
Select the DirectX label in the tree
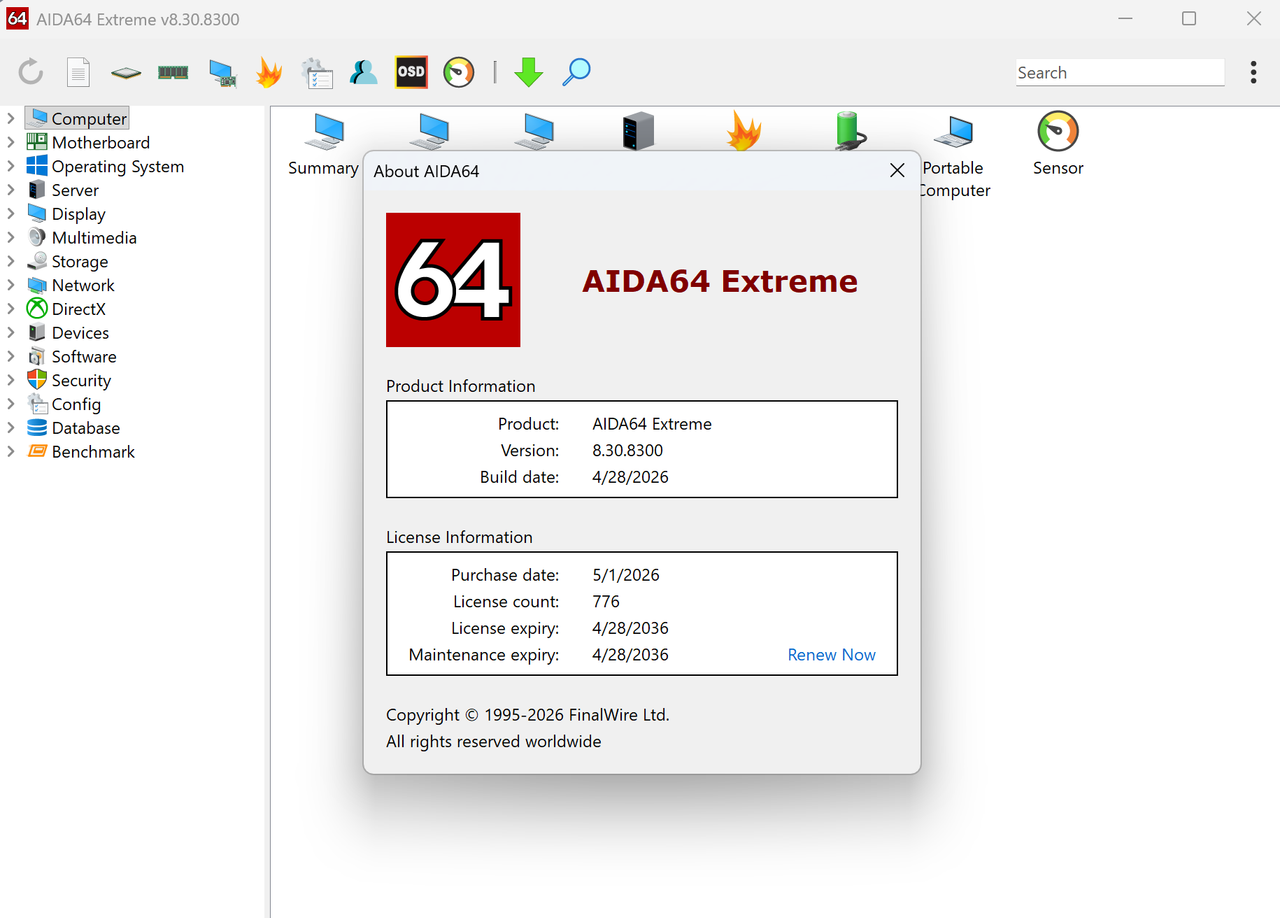point(79,309)
